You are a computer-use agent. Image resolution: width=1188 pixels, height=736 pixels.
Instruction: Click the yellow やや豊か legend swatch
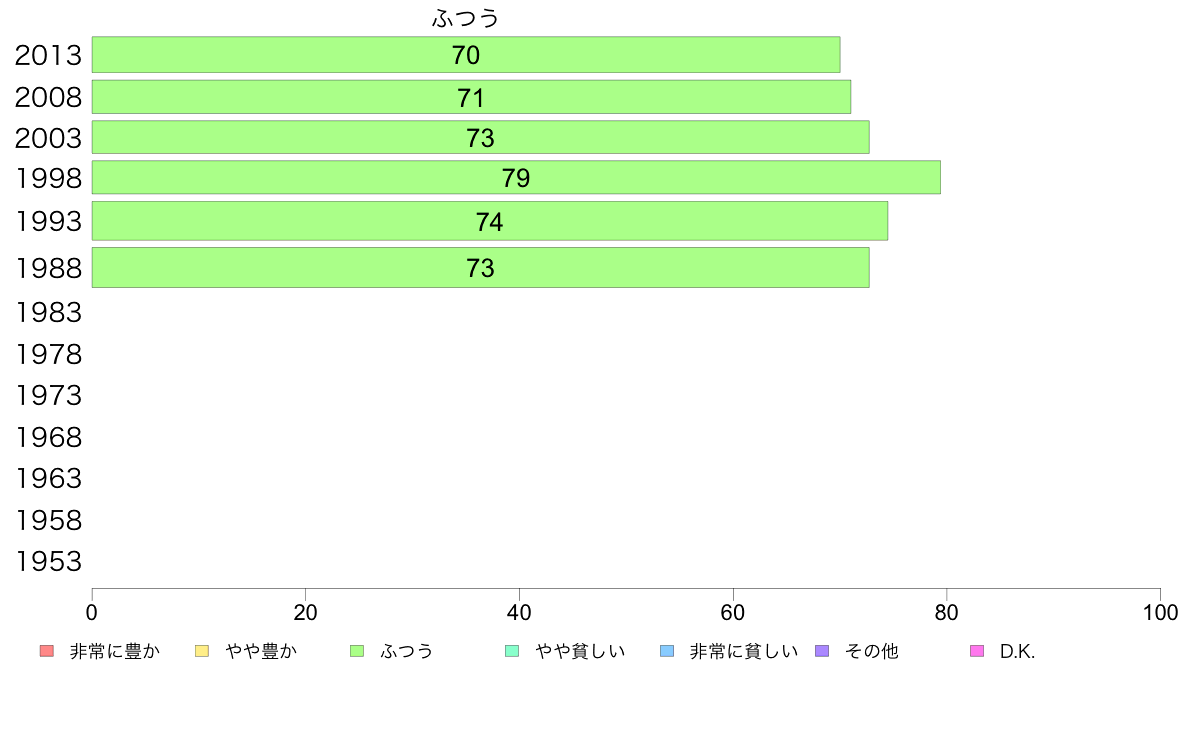coord(202,651)
